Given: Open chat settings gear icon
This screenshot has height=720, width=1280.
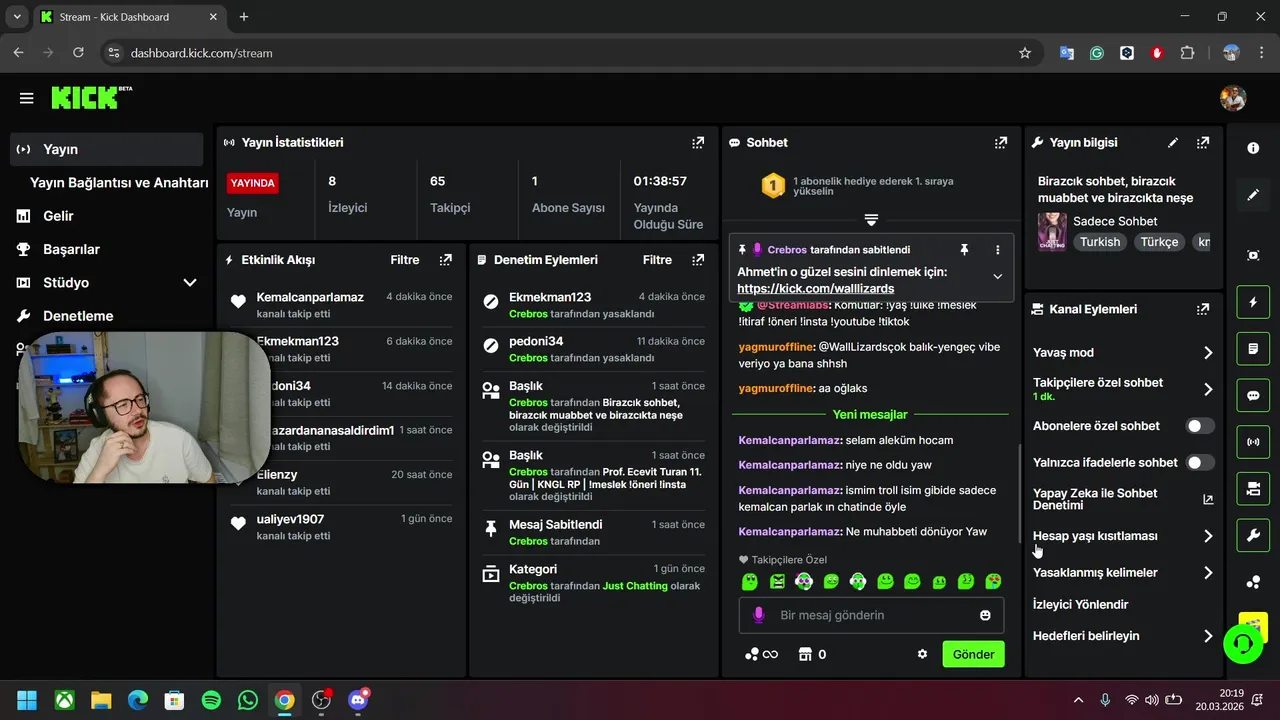Looking at the screenshot, I should click(922, 654).
